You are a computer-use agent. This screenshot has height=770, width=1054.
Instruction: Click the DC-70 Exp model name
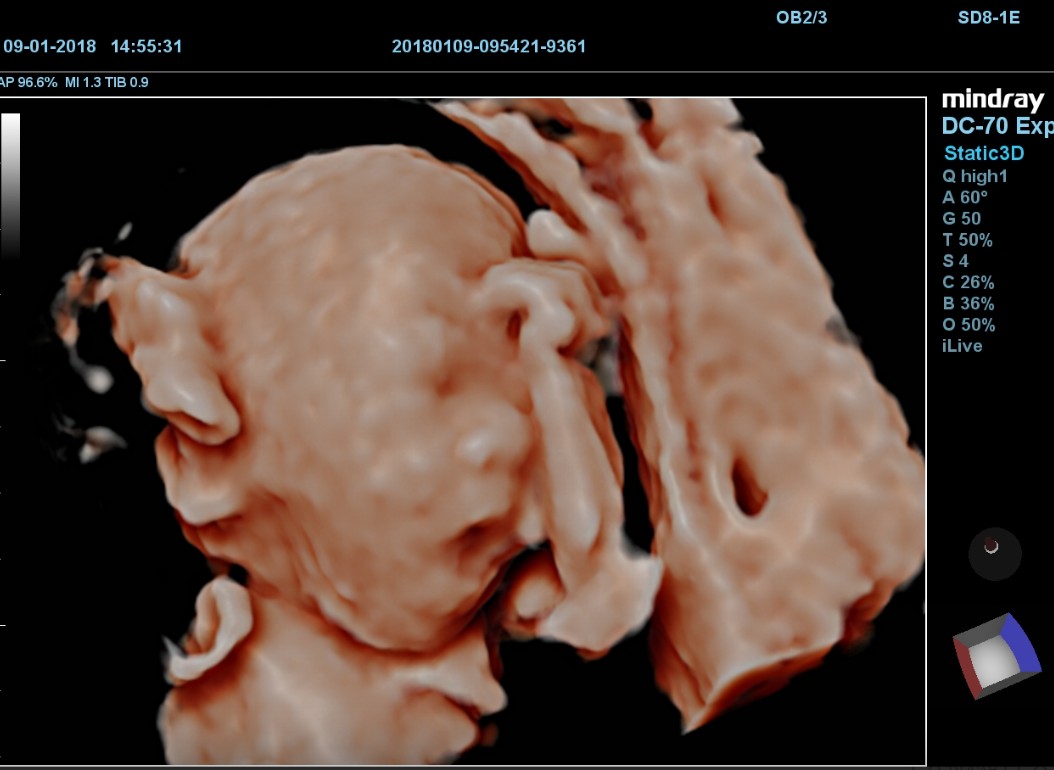coord(996,126)
